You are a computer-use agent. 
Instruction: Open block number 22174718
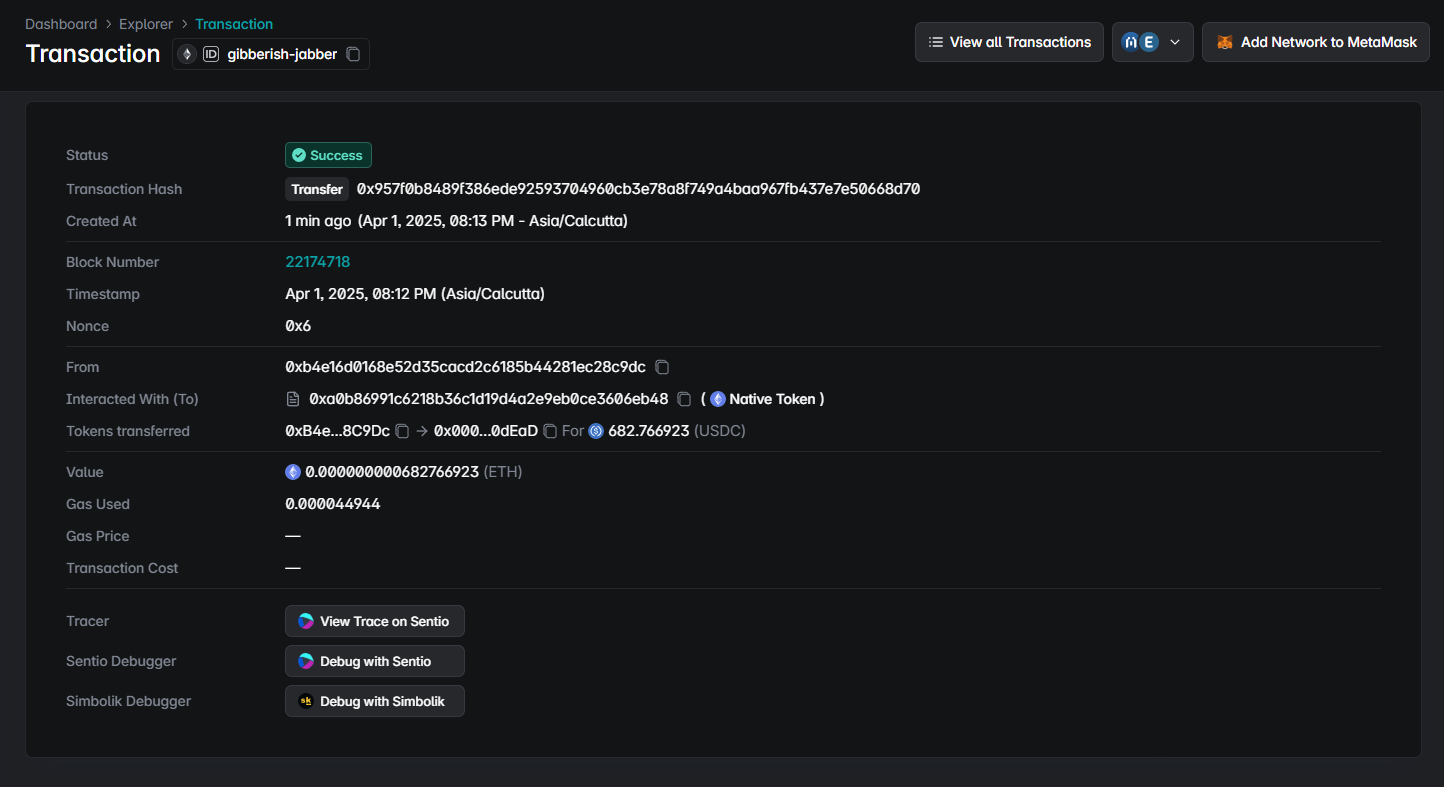(317, 262)
